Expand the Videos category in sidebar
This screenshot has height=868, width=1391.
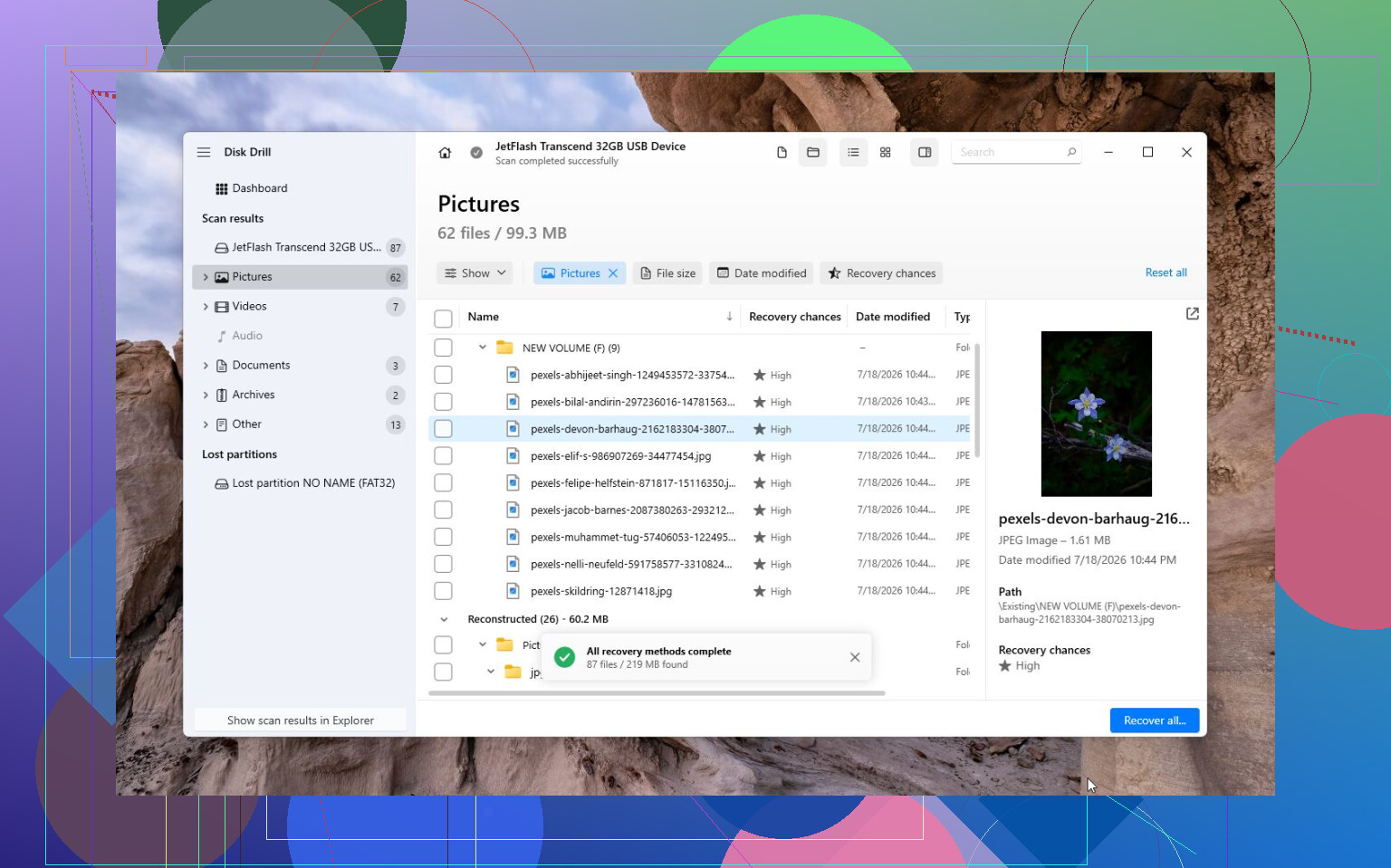coord(206,307)
